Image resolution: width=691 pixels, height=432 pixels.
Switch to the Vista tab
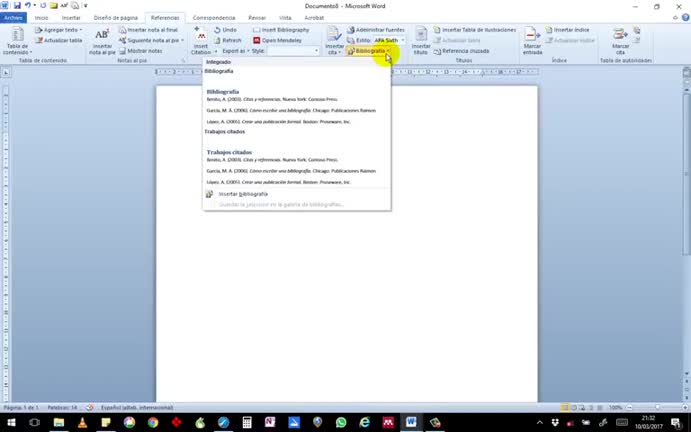(285, 18)
